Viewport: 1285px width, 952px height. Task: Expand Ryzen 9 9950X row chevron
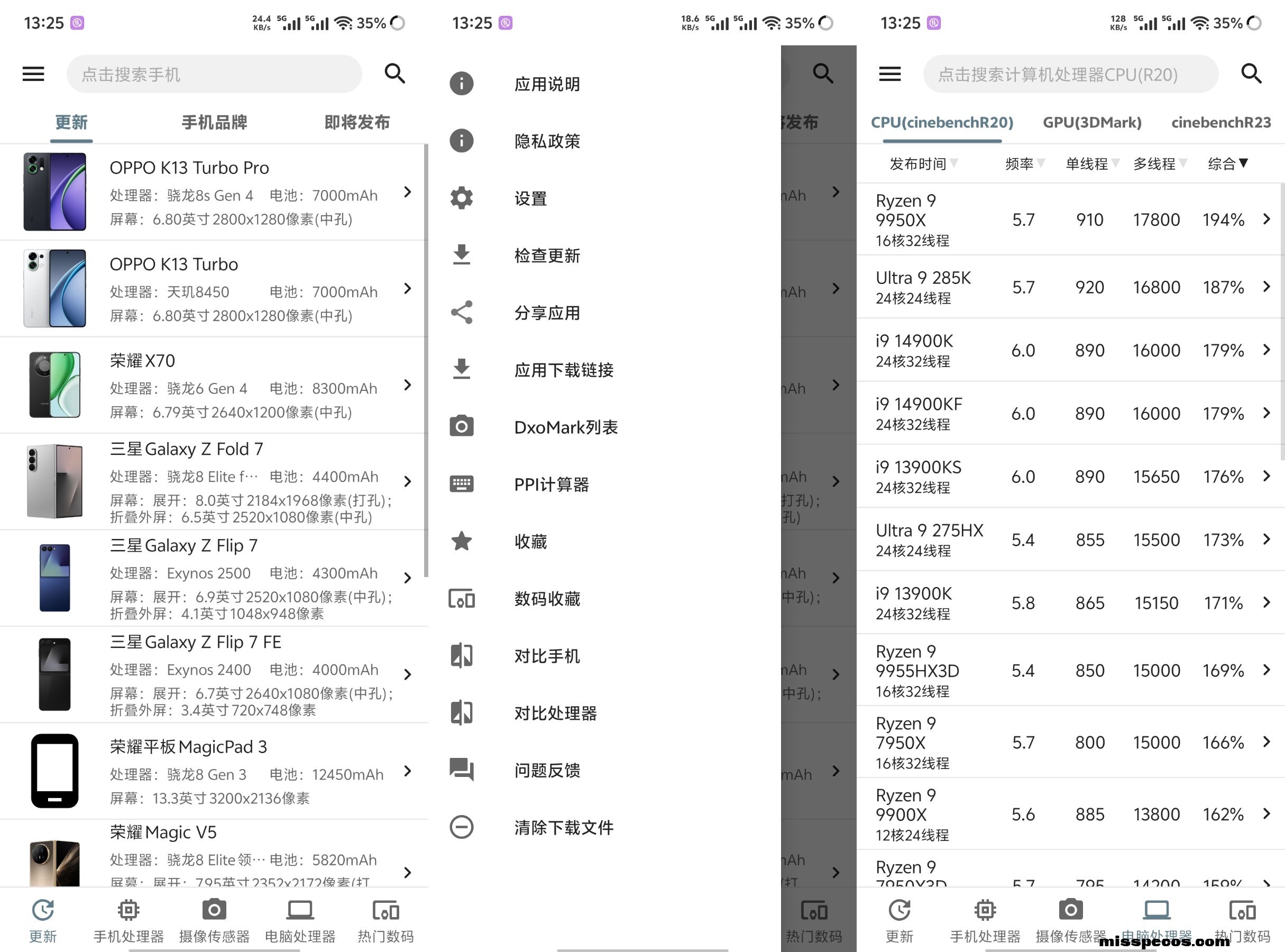point(1266,219)
